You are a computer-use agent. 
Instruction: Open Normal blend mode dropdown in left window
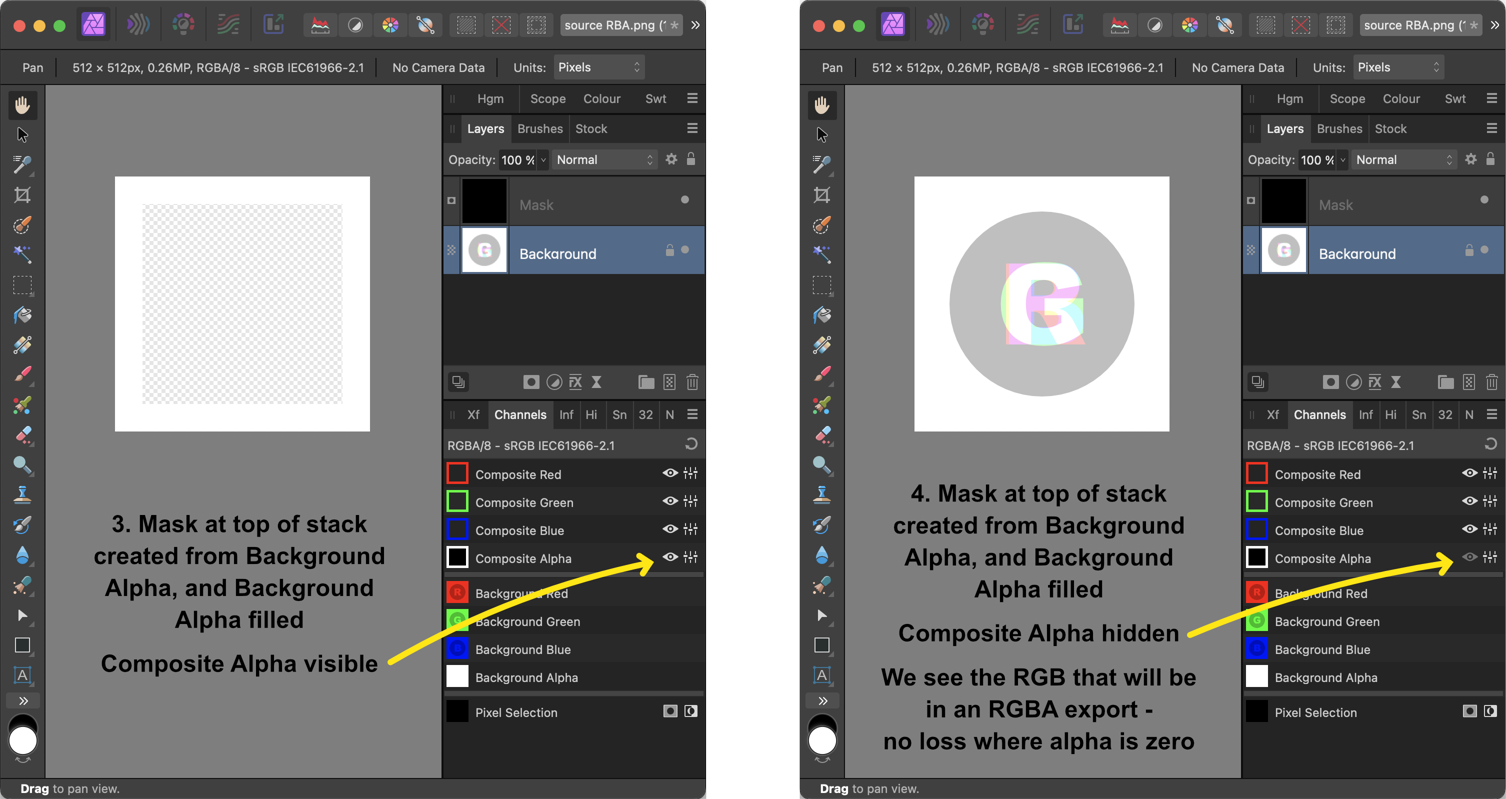(605, 160)
